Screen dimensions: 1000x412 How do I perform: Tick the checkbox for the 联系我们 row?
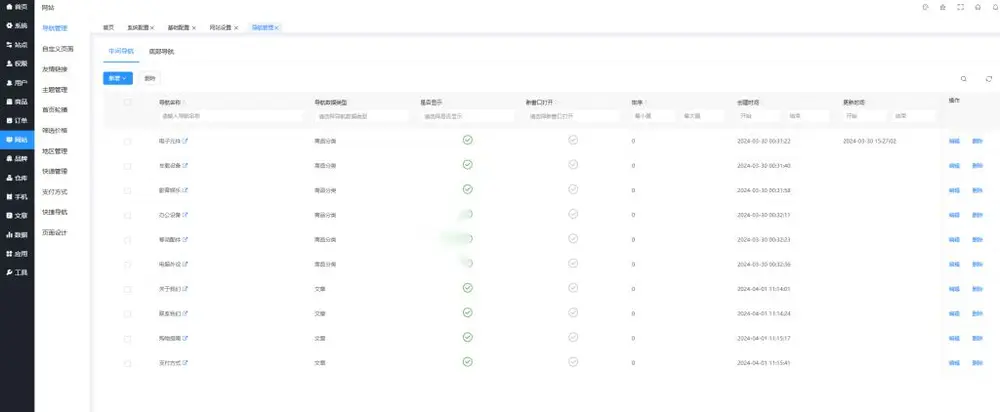[x=128, y=314]
